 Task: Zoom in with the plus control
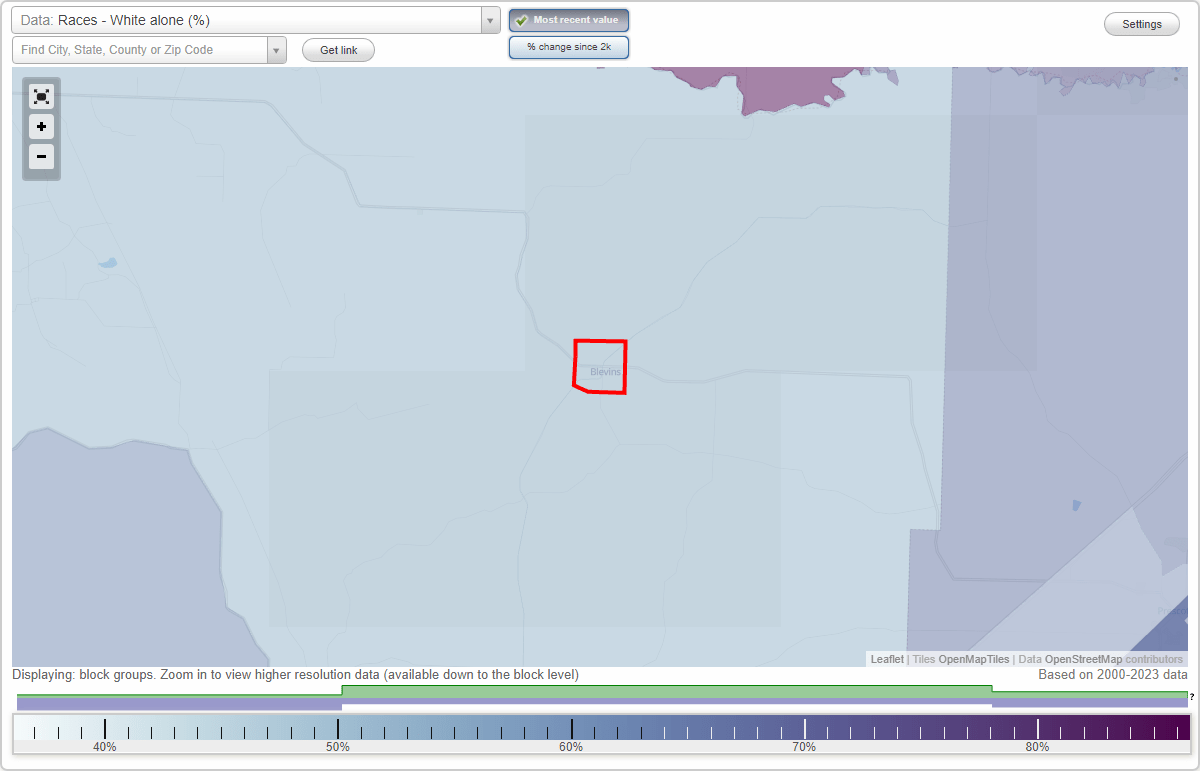[x=41, y=126]
